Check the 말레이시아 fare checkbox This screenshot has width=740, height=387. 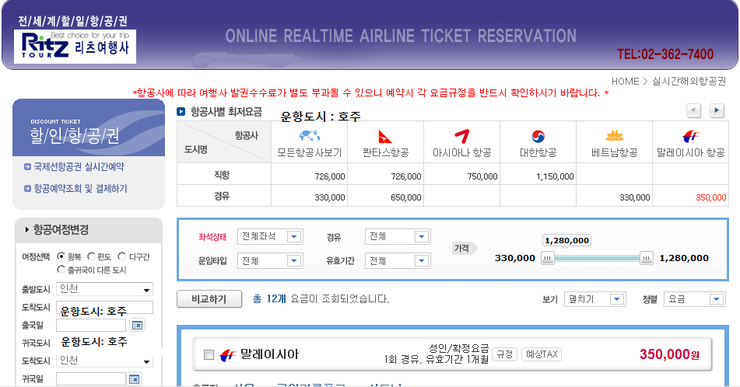click(209, 354)
